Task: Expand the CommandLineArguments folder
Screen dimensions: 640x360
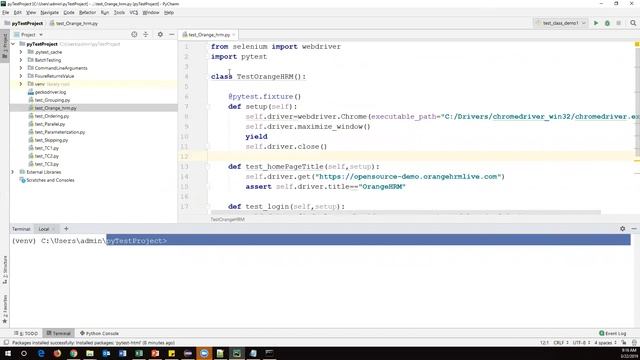Action: (x=21, y=68)
